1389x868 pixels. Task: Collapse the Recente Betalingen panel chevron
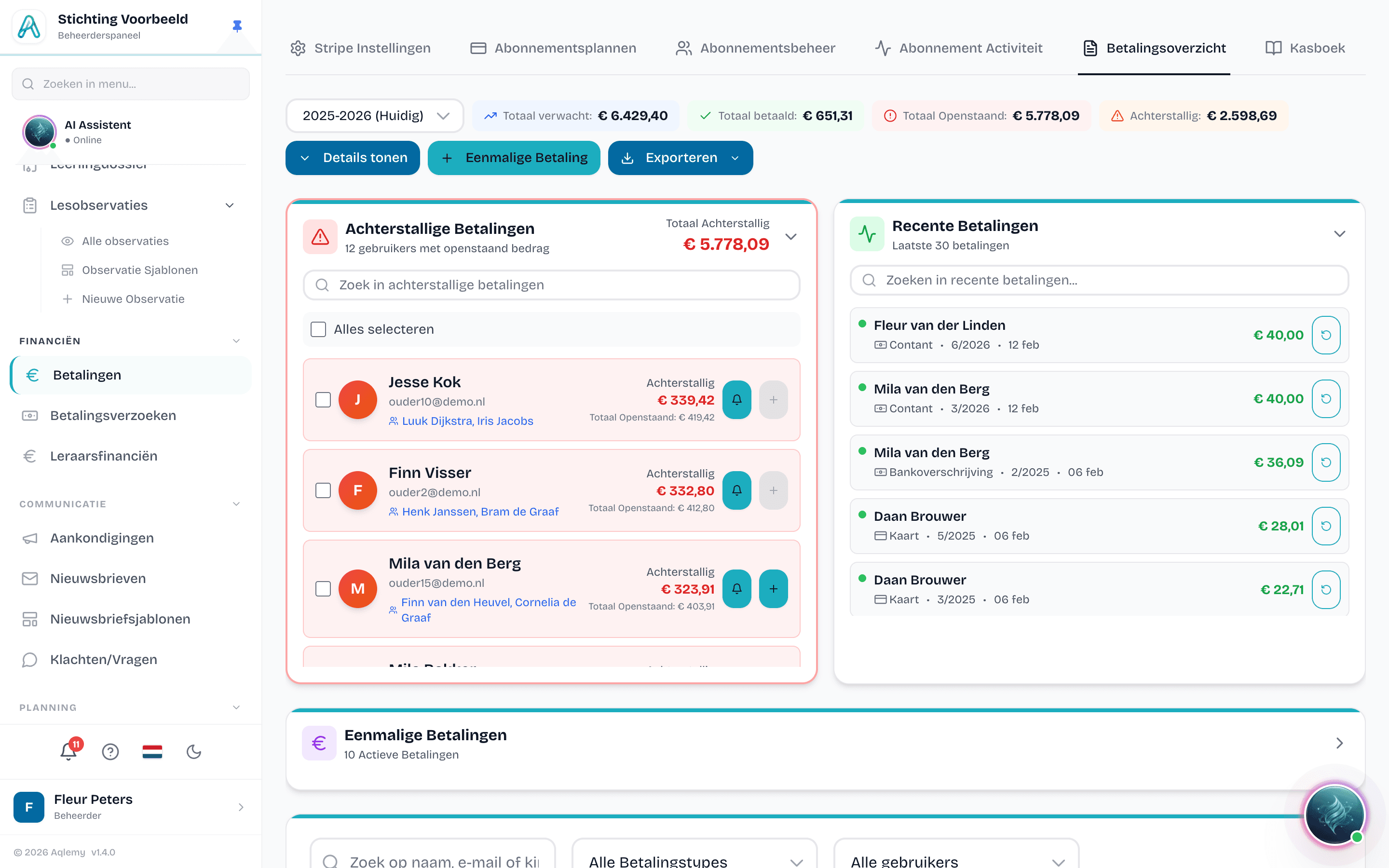[1340, 234]
